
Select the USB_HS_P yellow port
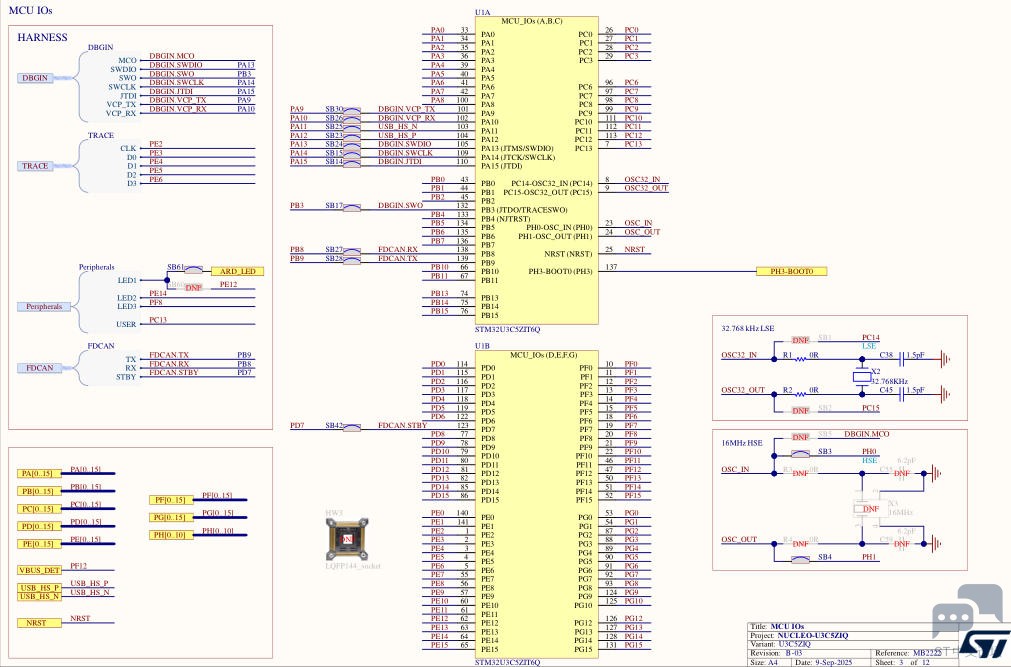[39, 588]
